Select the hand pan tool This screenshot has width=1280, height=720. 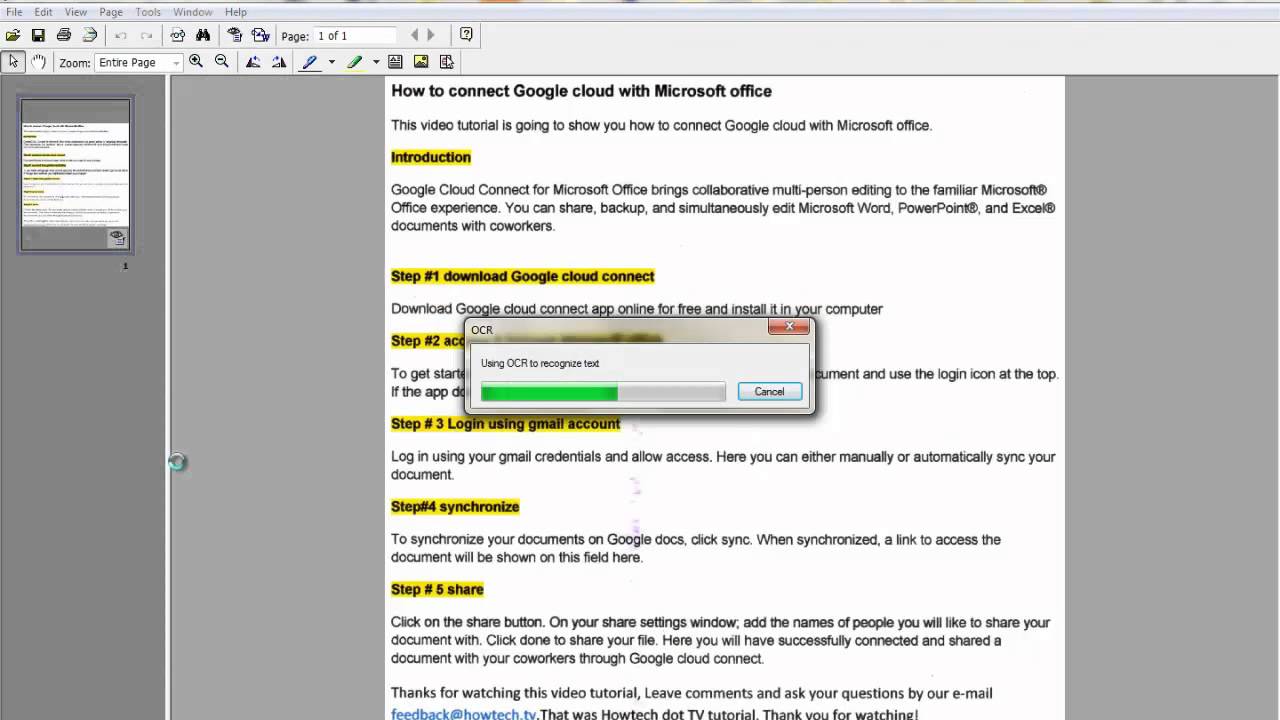coord(38,62)
